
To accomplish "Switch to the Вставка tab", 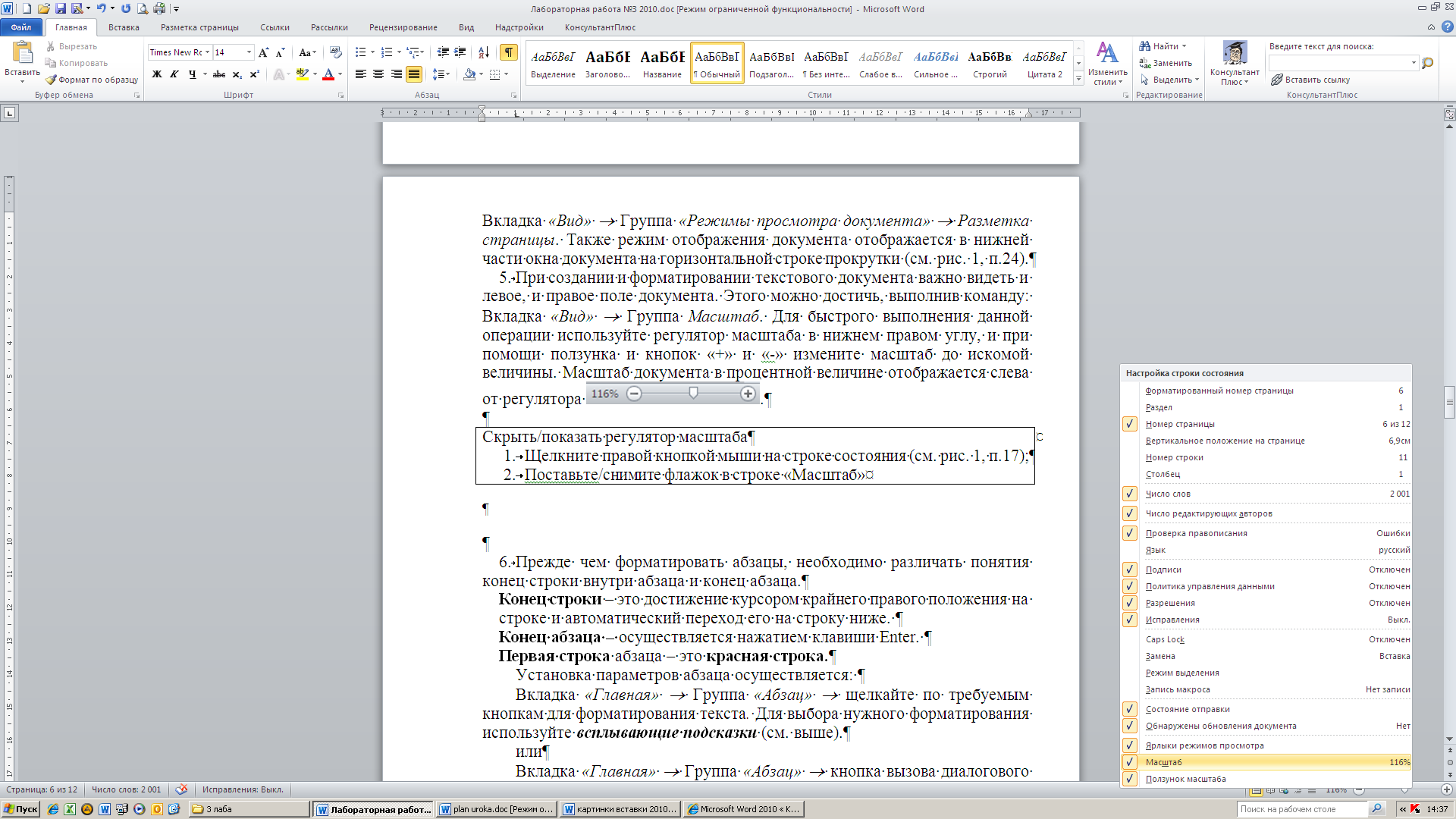I will click(124, 27).
